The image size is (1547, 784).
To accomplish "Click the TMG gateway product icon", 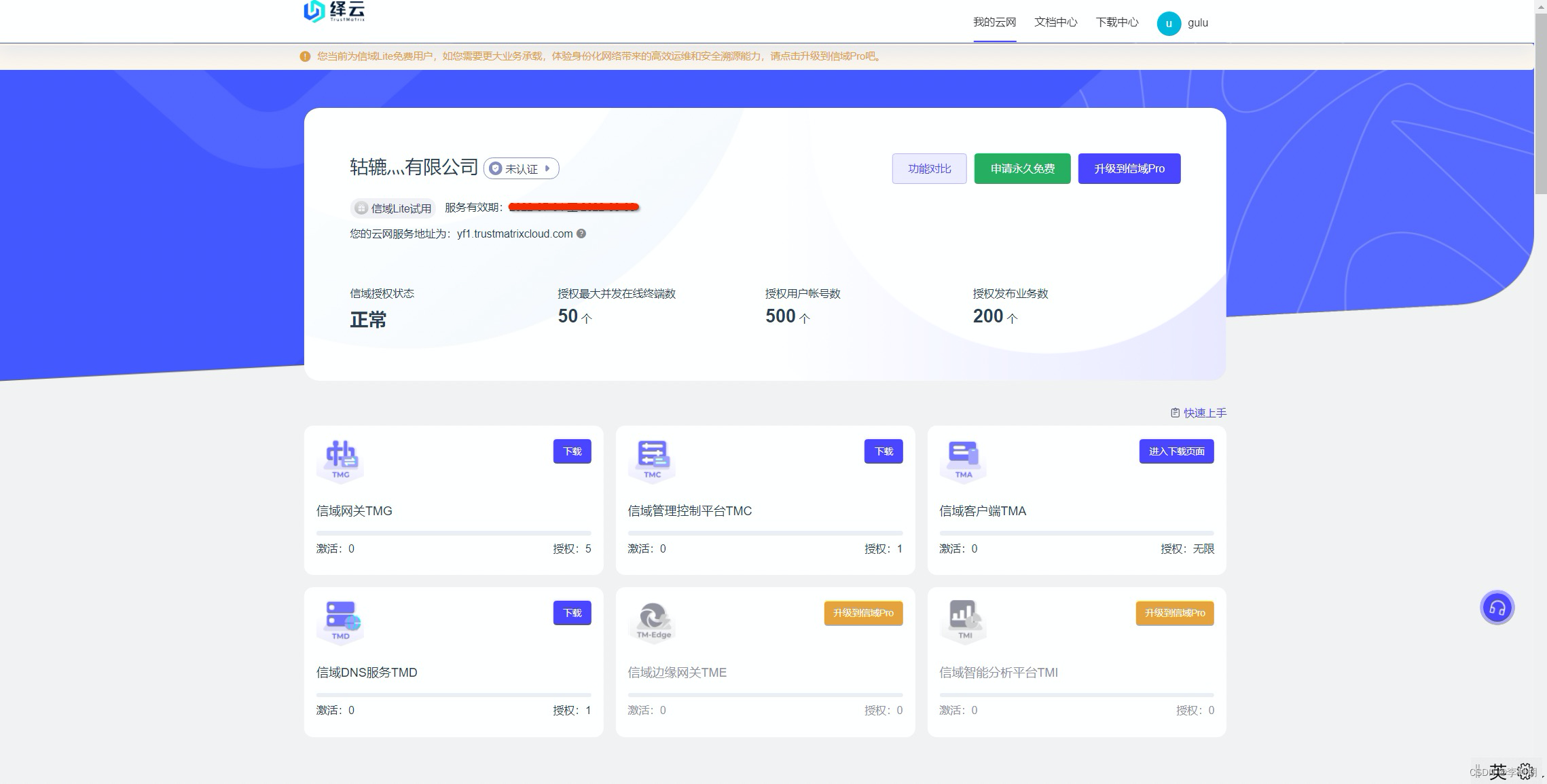I will (x=340, y=459).
